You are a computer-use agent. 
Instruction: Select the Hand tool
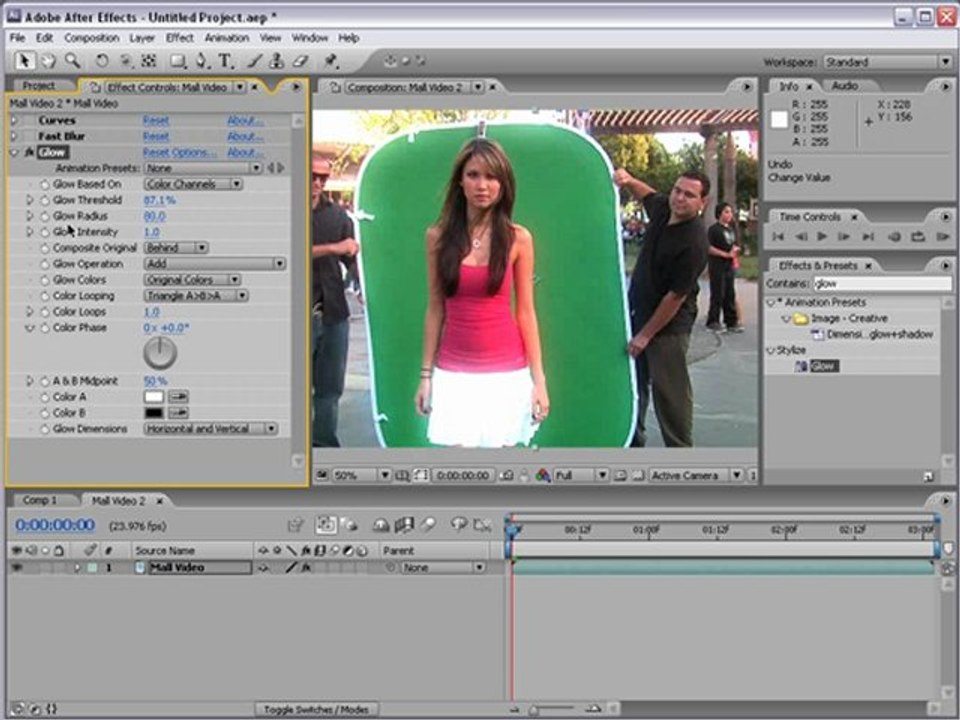[x=48, y=61]
